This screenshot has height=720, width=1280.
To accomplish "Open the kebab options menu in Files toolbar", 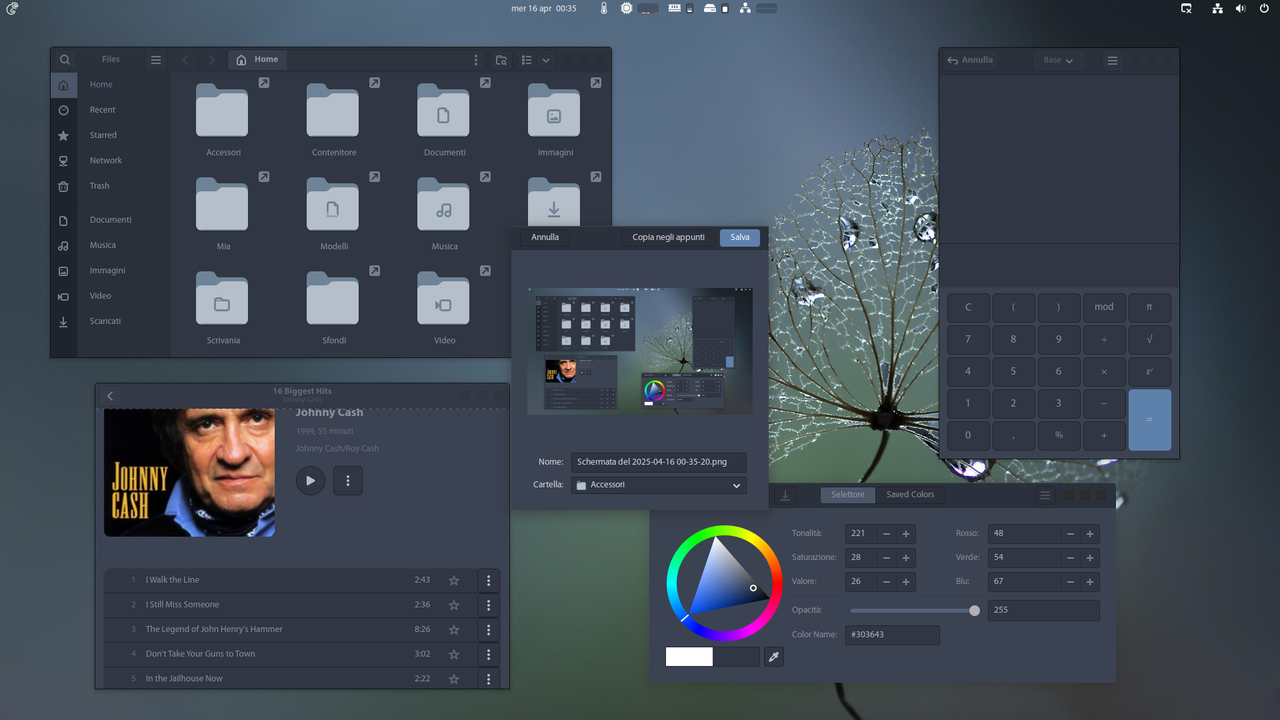I will [476, 60].
